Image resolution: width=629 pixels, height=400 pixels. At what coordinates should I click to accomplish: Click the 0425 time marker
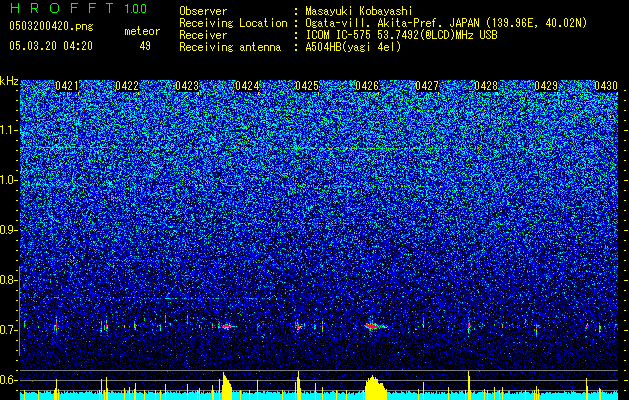coord(307,86)
